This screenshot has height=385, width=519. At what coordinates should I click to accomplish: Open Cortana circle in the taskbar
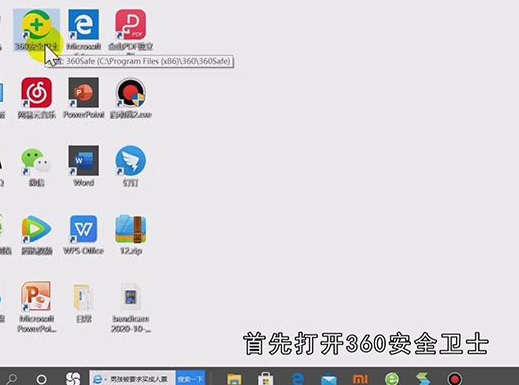41,379
